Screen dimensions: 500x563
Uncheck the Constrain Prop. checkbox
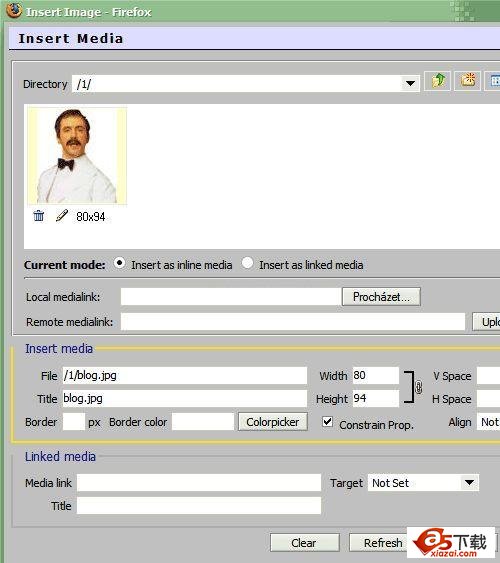327,422
